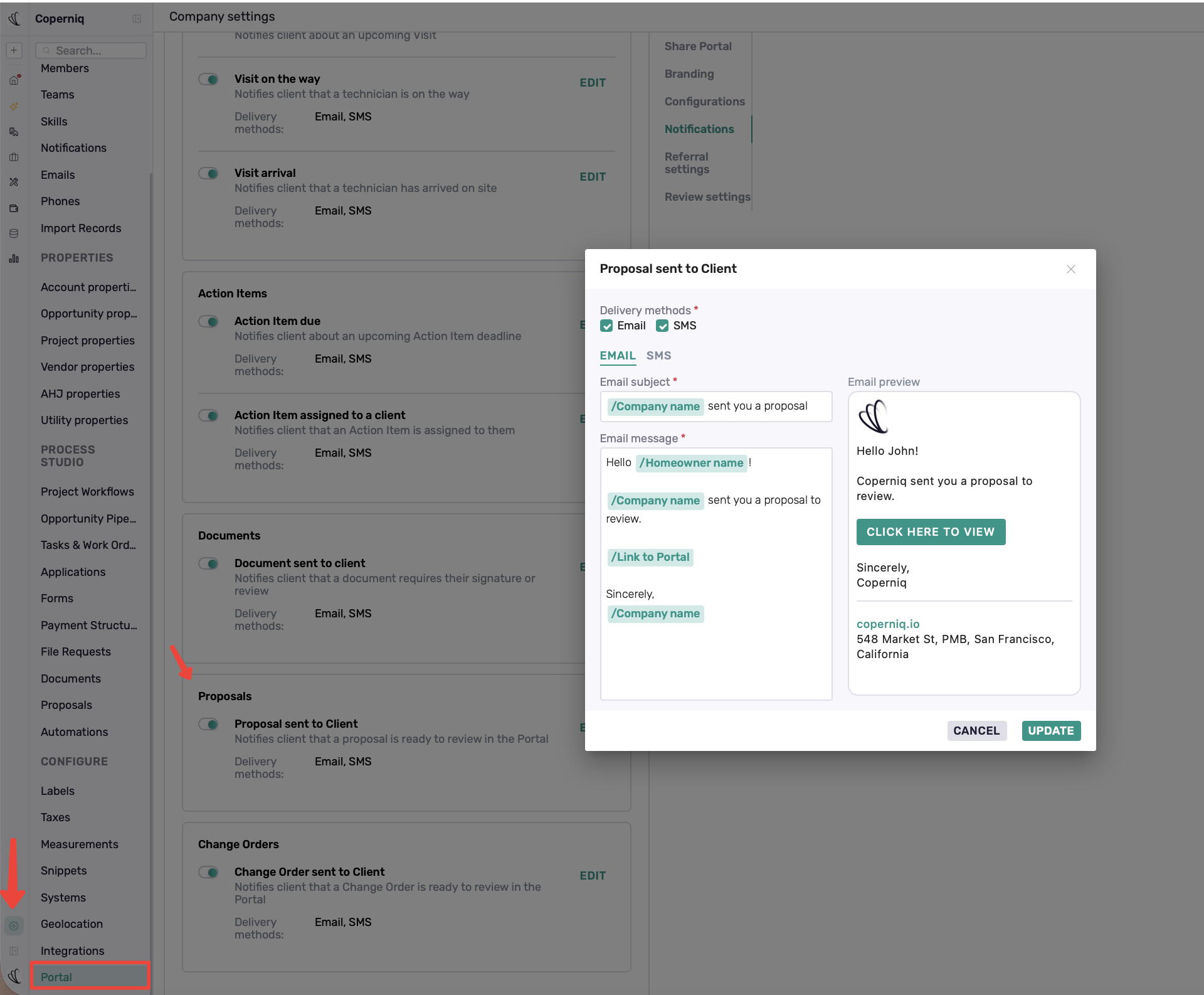This screenshot has width=1204, height=995.
Task: Click the Coperniq logo at top-left corner
Action: 14,19
